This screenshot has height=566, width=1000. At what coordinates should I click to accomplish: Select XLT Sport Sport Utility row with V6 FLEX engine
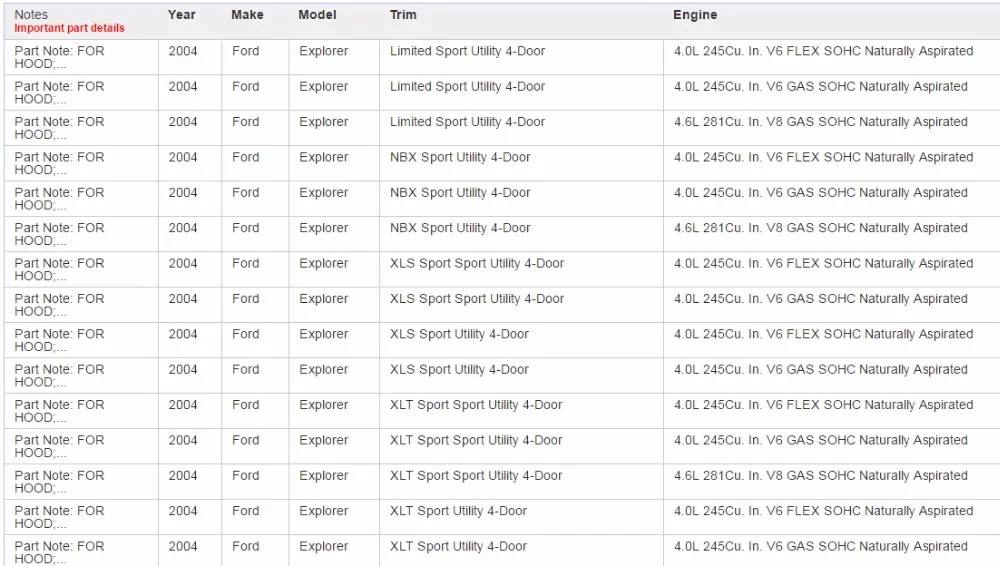(502, 411)
